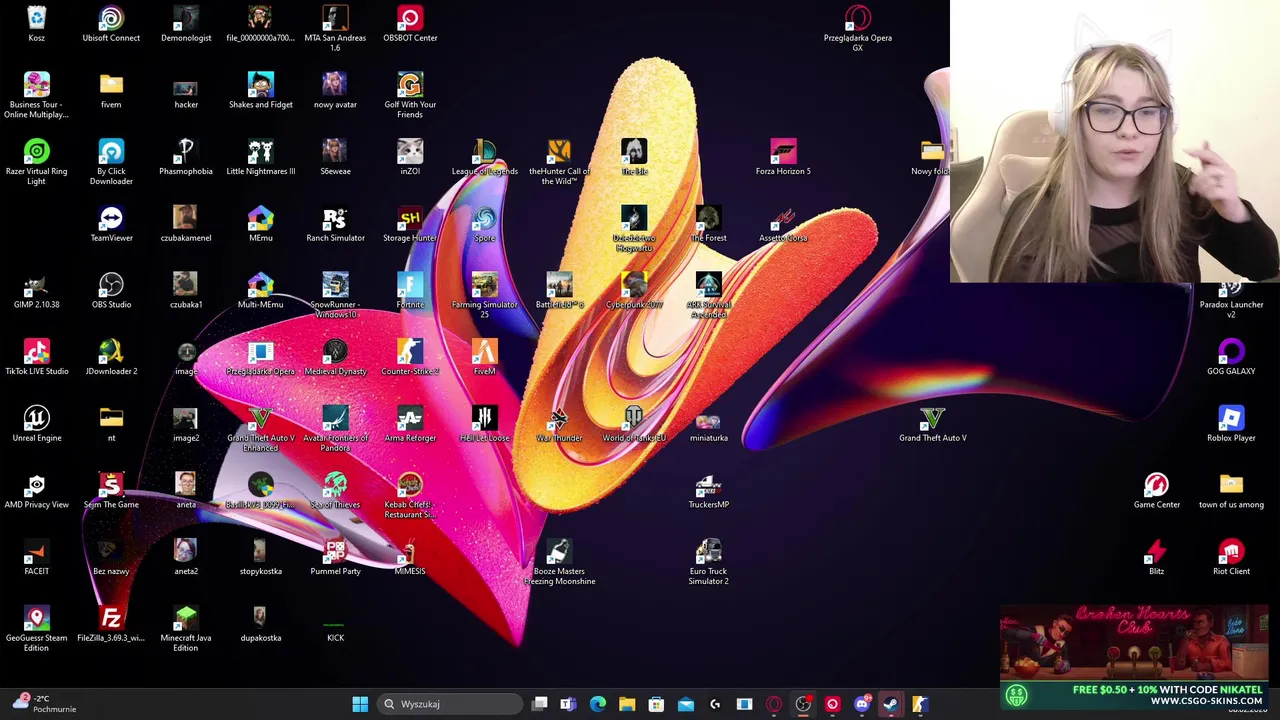1280x720 pixels.
Task: Launch Ranch Simulator shortcut
Action: click(335, 225)
